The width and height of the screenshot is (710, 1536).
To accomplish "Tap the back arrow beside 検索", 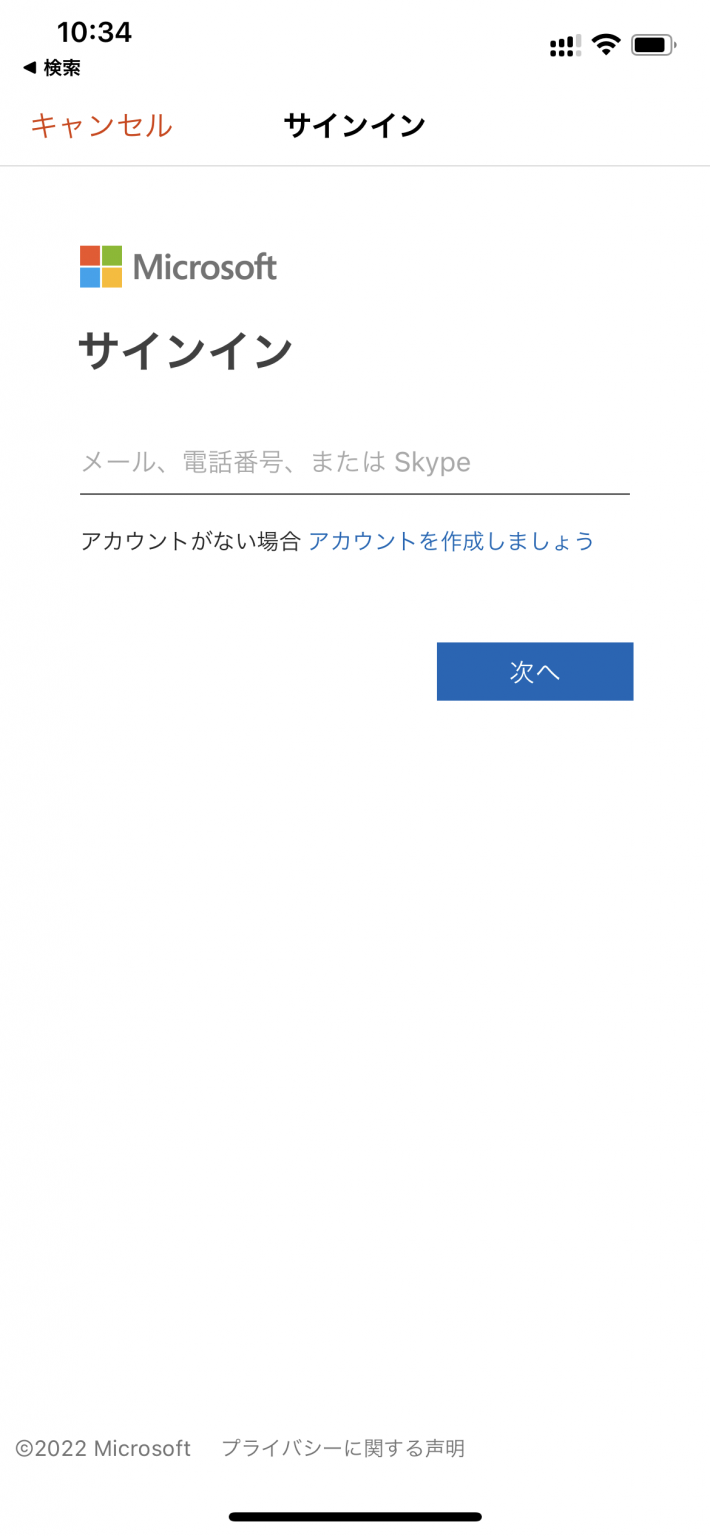I will point(29,68).
